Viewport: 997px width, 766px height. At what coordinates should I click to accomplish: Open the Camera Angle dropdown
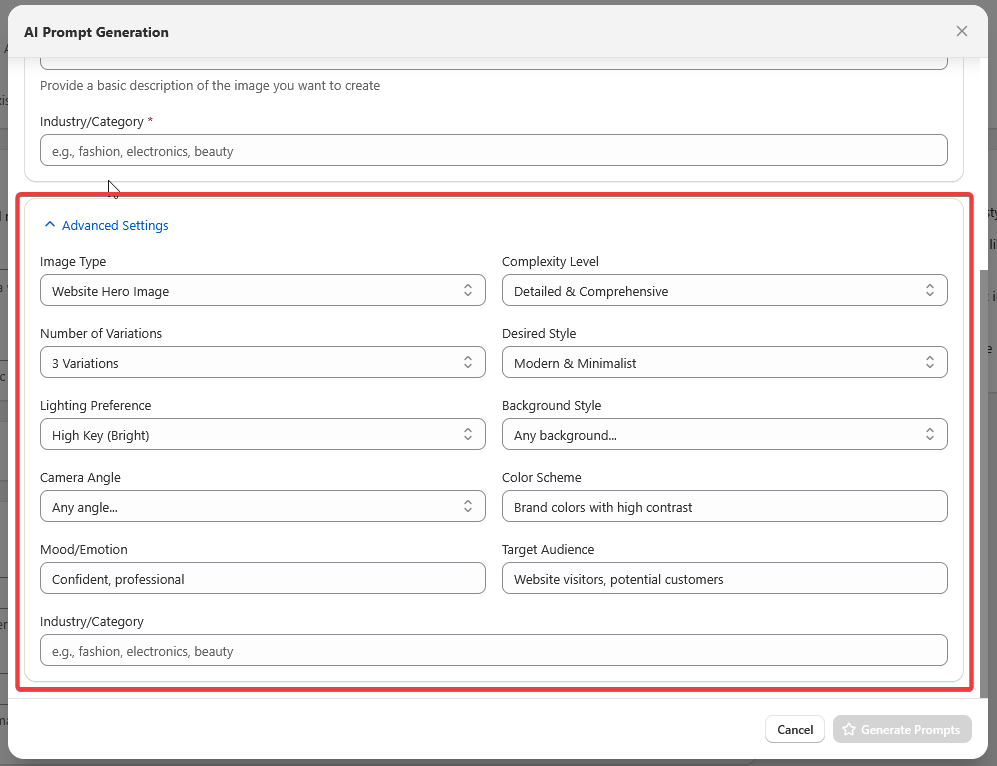pos(262,507)
